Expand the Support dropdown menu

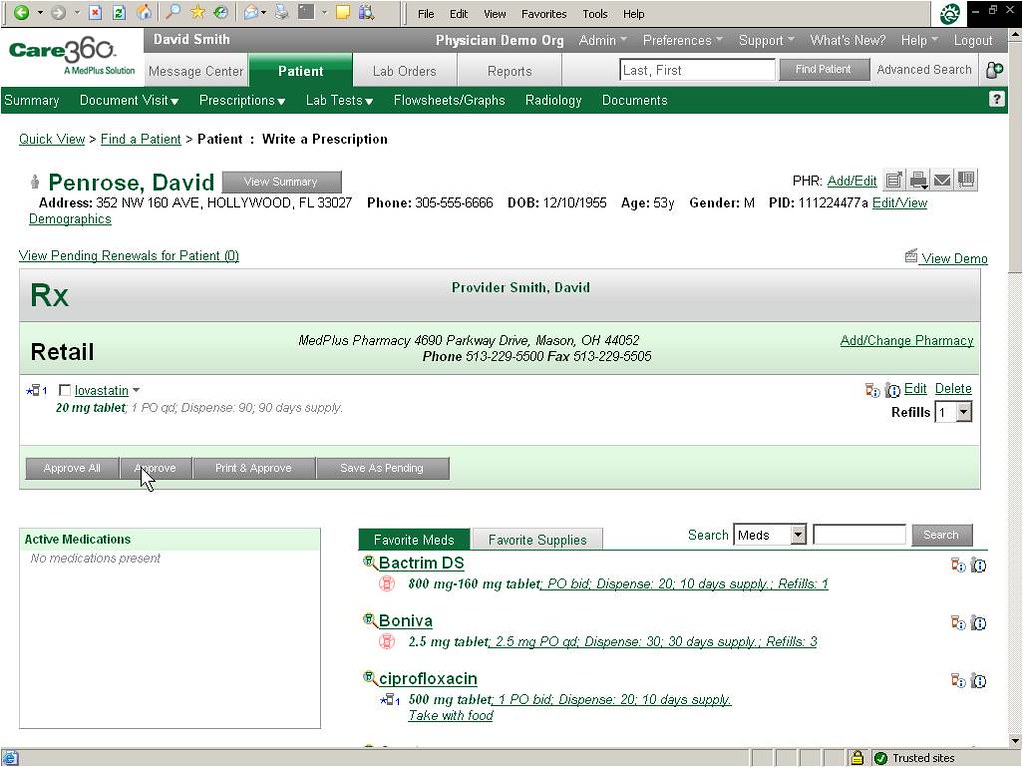pos(766,40)
